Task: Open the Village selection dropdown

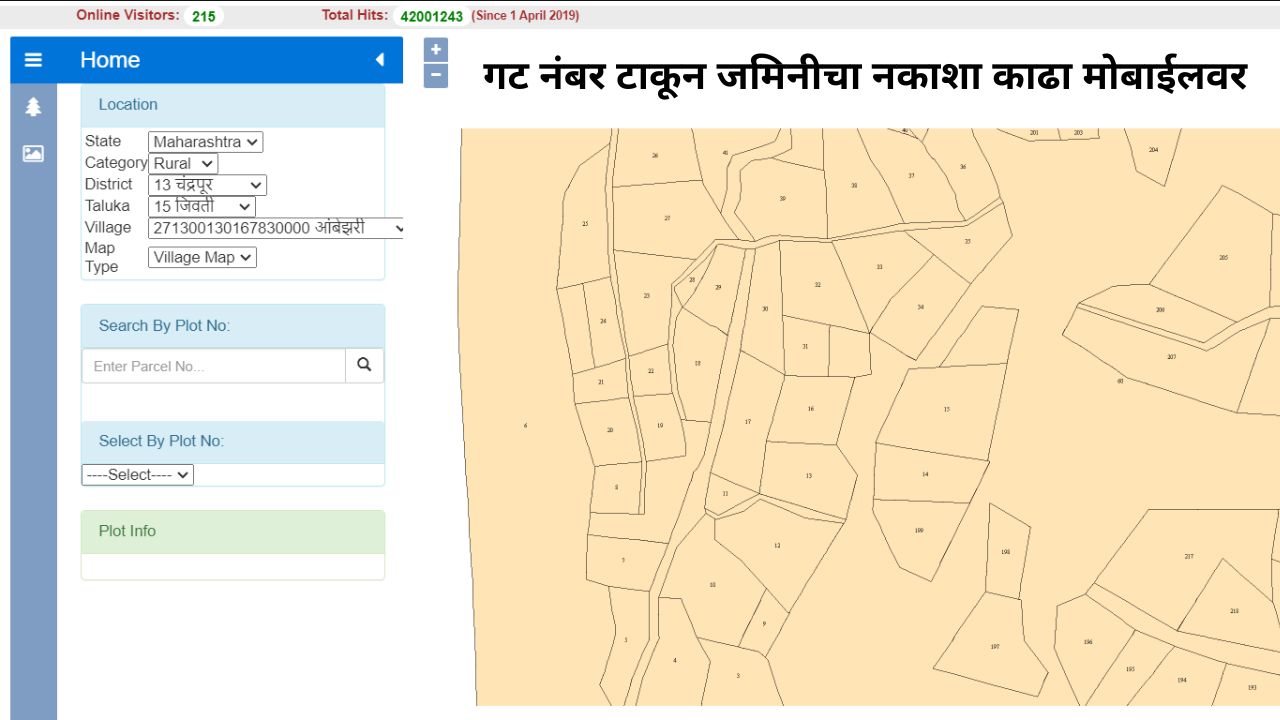Action: [276, 228]
